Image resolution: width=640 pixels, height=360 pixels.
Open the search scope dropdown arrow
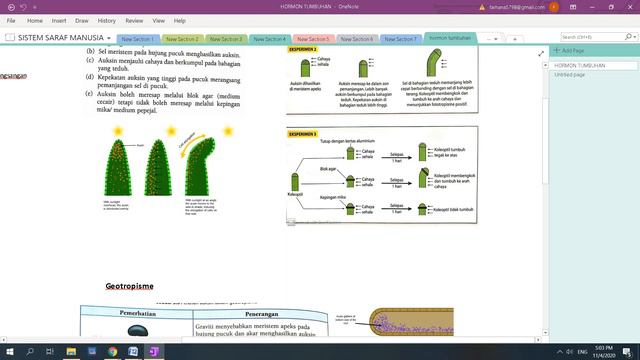tap(635, 37)
